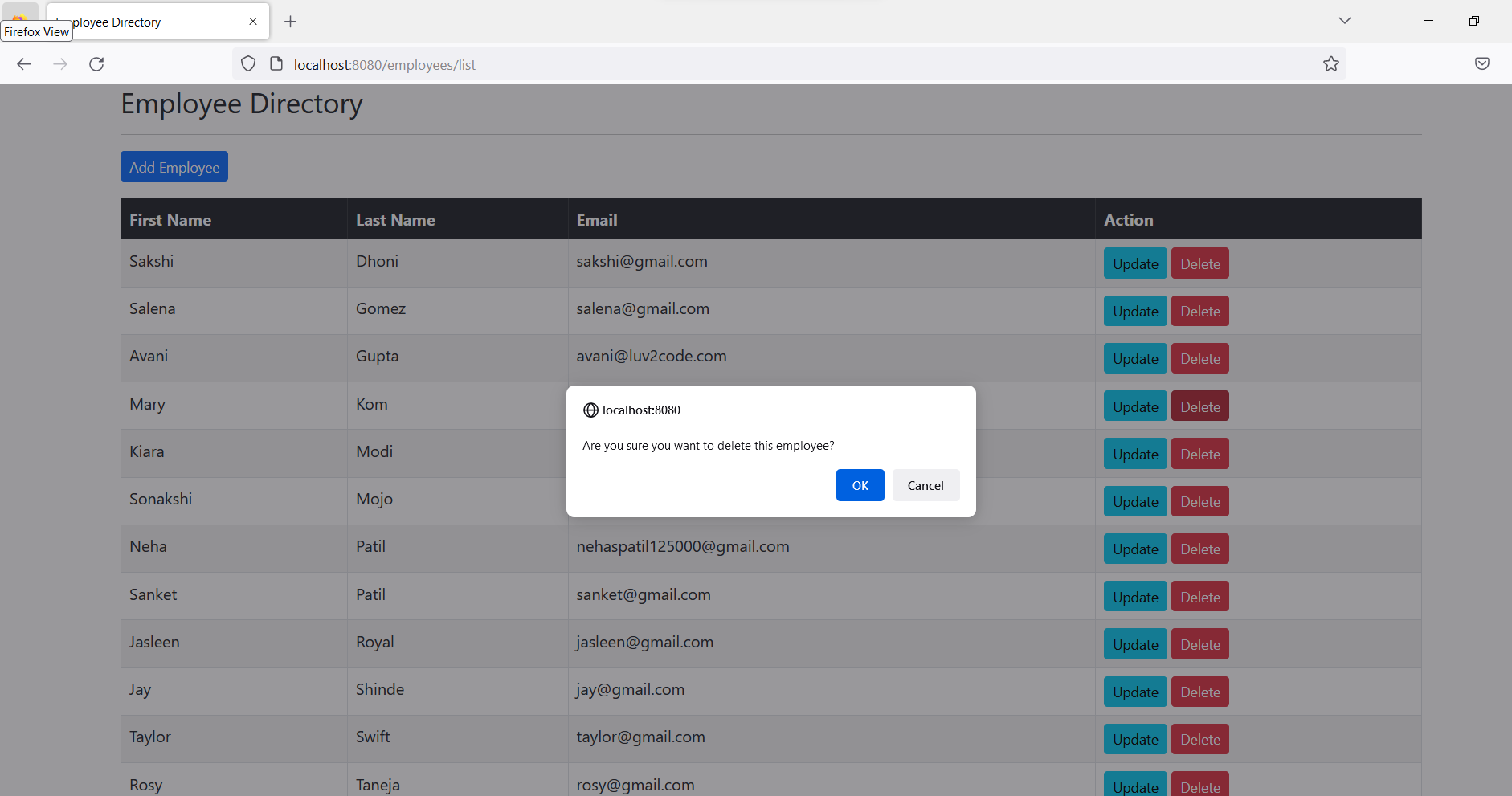Viewport: 1512px width, 796px height.
Task: Reload the Employee Directory page
Action: point(96,63)
